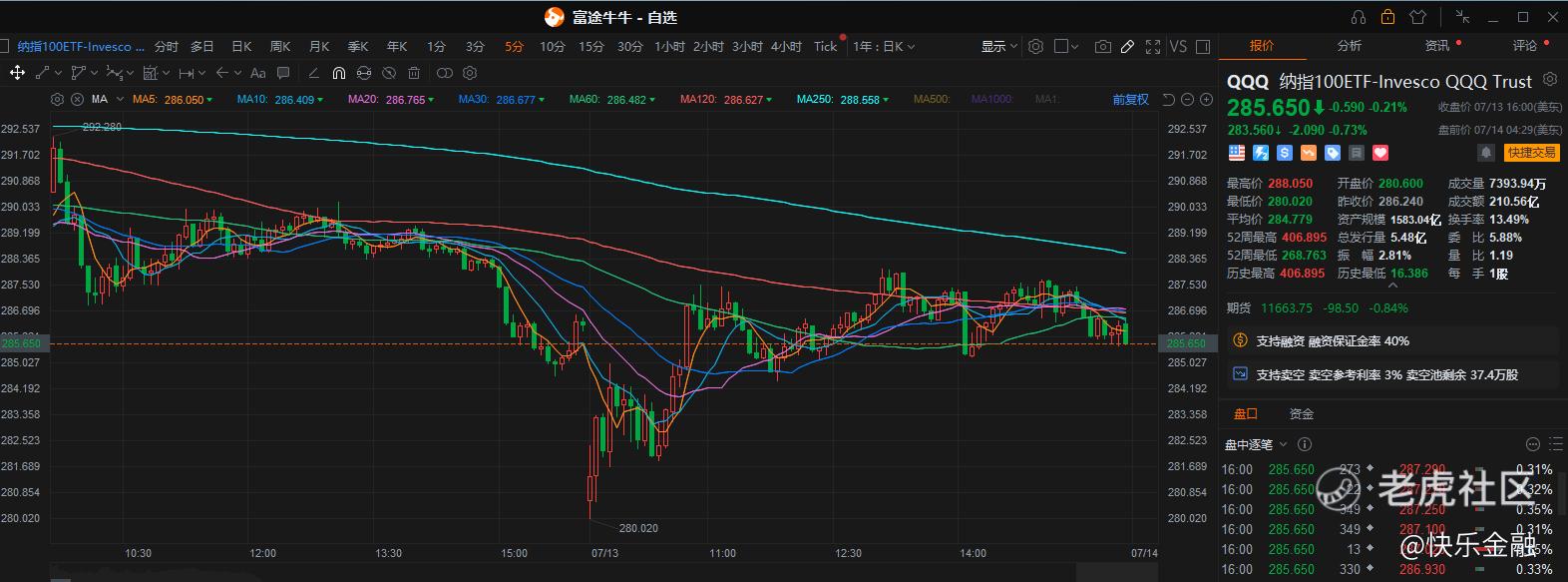Open trend line tool options arrow
This screenshot has height=582, width=1568.
click(59, 73)
